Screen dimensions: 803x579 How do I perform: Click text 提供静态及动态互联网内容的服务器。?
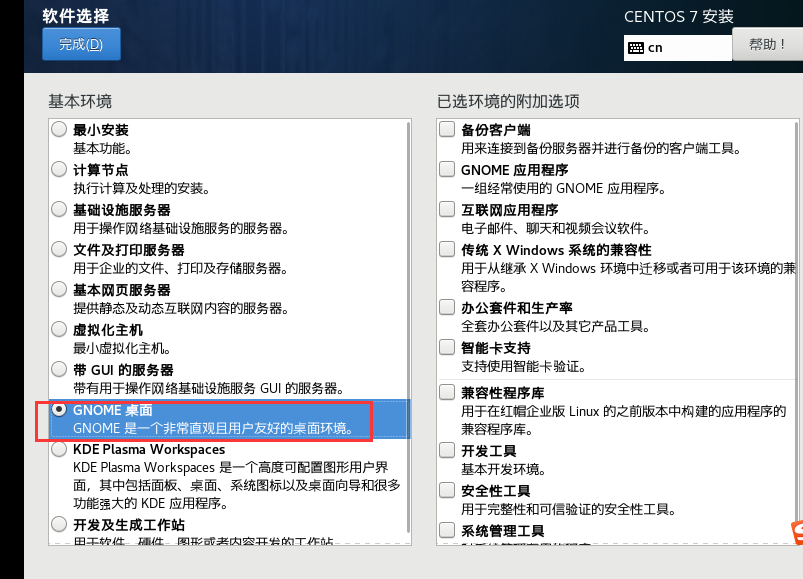181,308
